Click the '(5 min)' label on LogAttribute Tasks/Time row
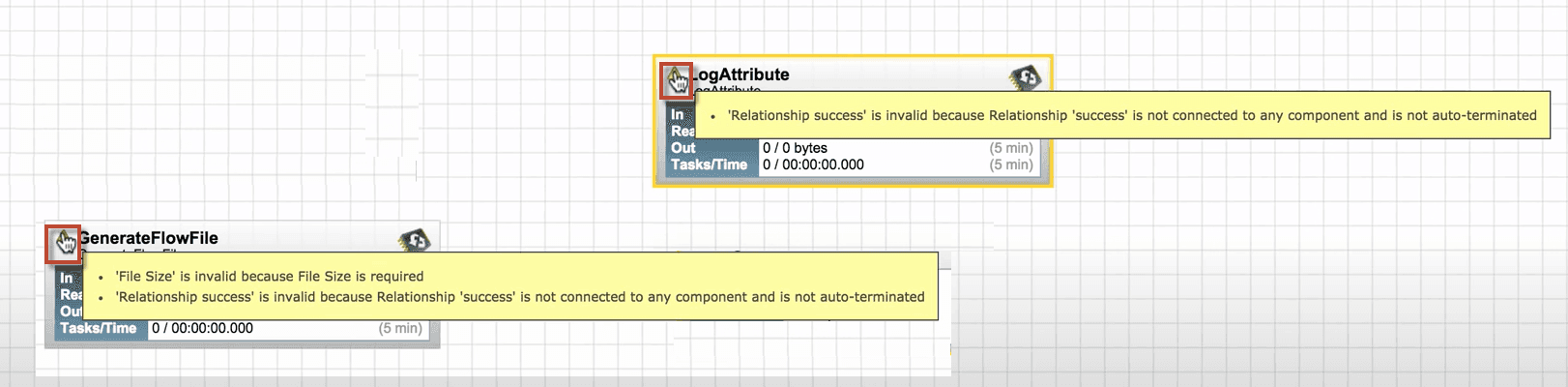1568x387 pixels. pyautogui.click(x=1011, y=164)
